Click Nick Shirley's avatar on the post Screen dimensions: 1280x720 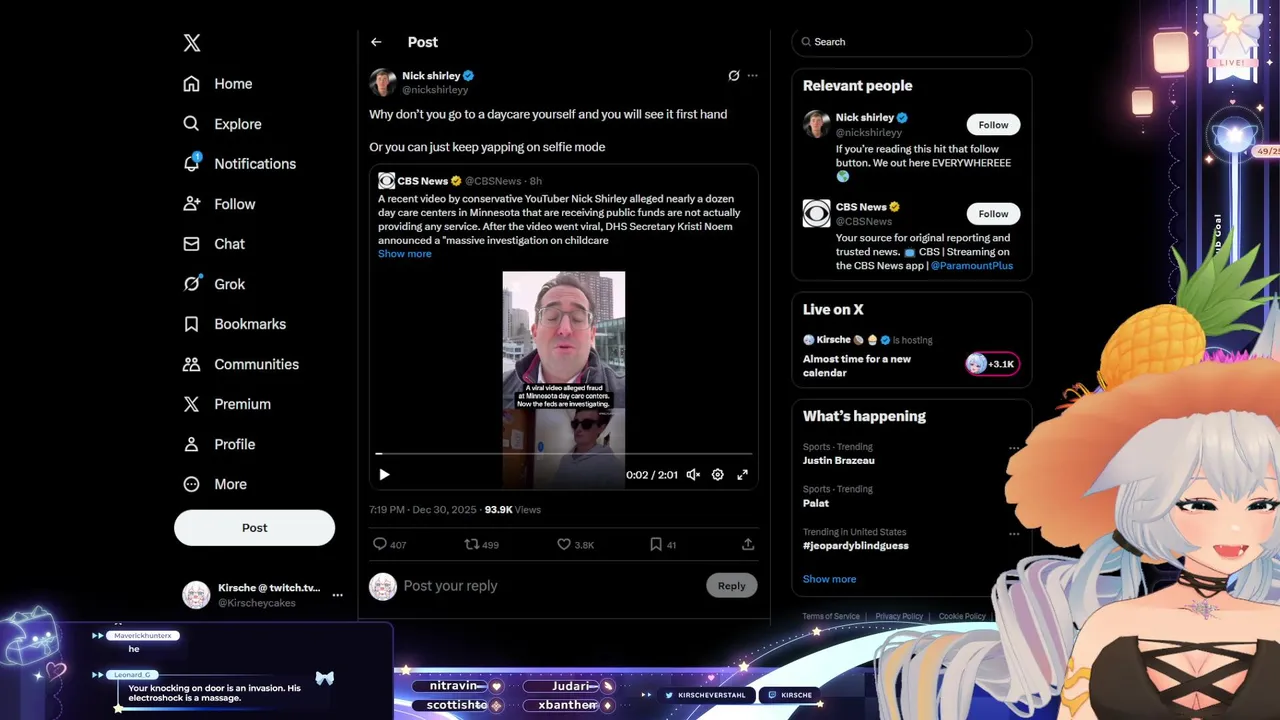click(382, 82)
